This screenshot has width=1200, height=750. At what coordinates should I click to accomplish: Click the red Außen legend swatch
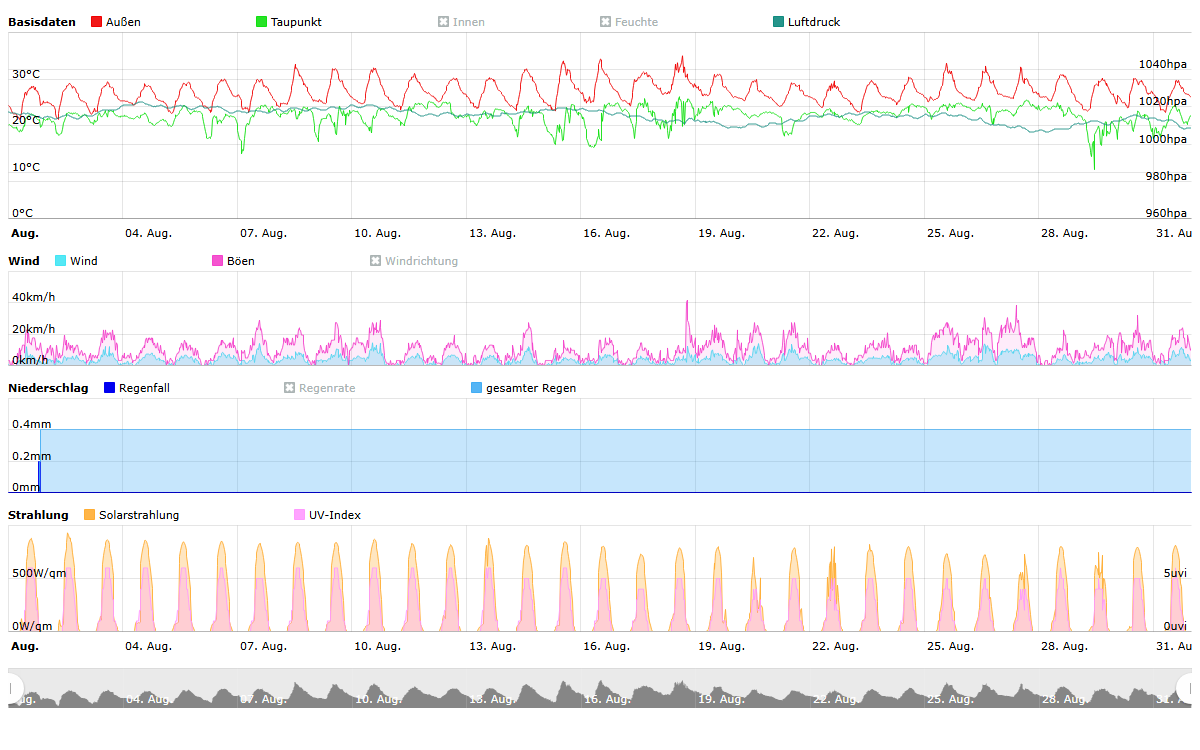click(x=96, y=22)
